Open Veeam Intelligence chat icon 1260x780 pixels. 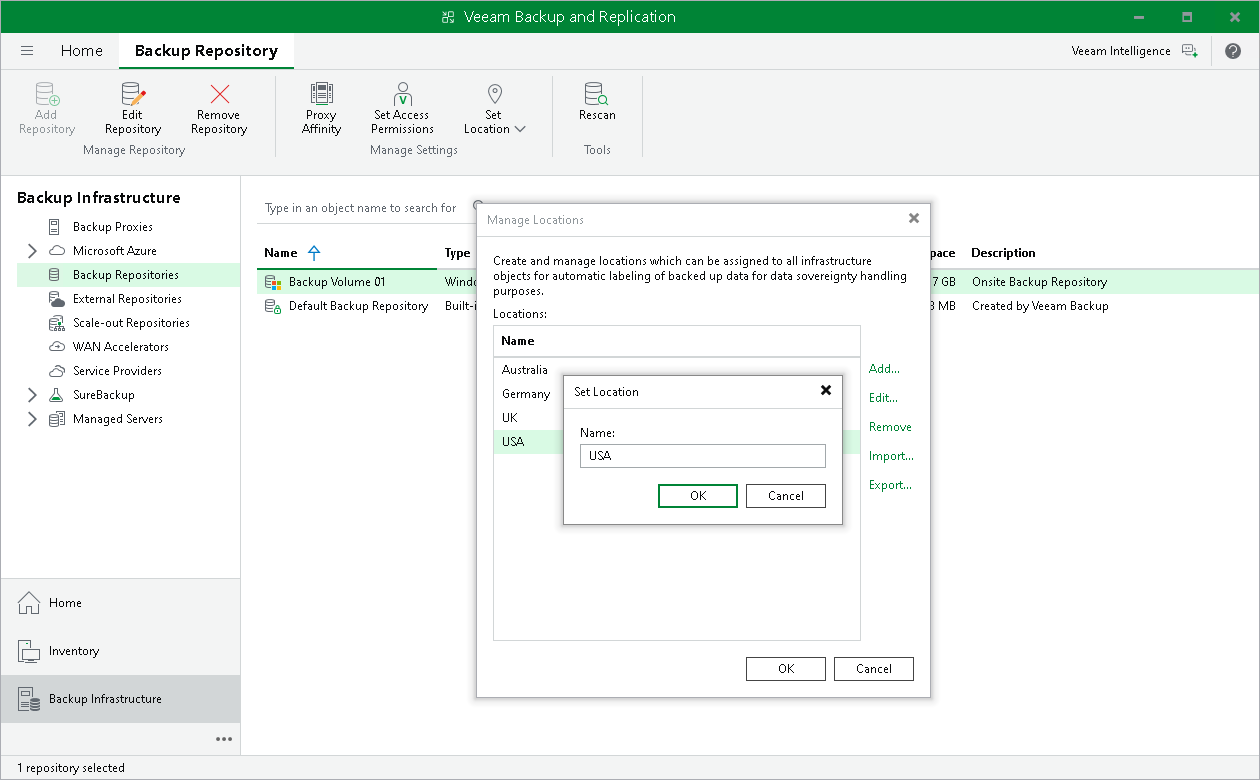[x=1190, y=50]
